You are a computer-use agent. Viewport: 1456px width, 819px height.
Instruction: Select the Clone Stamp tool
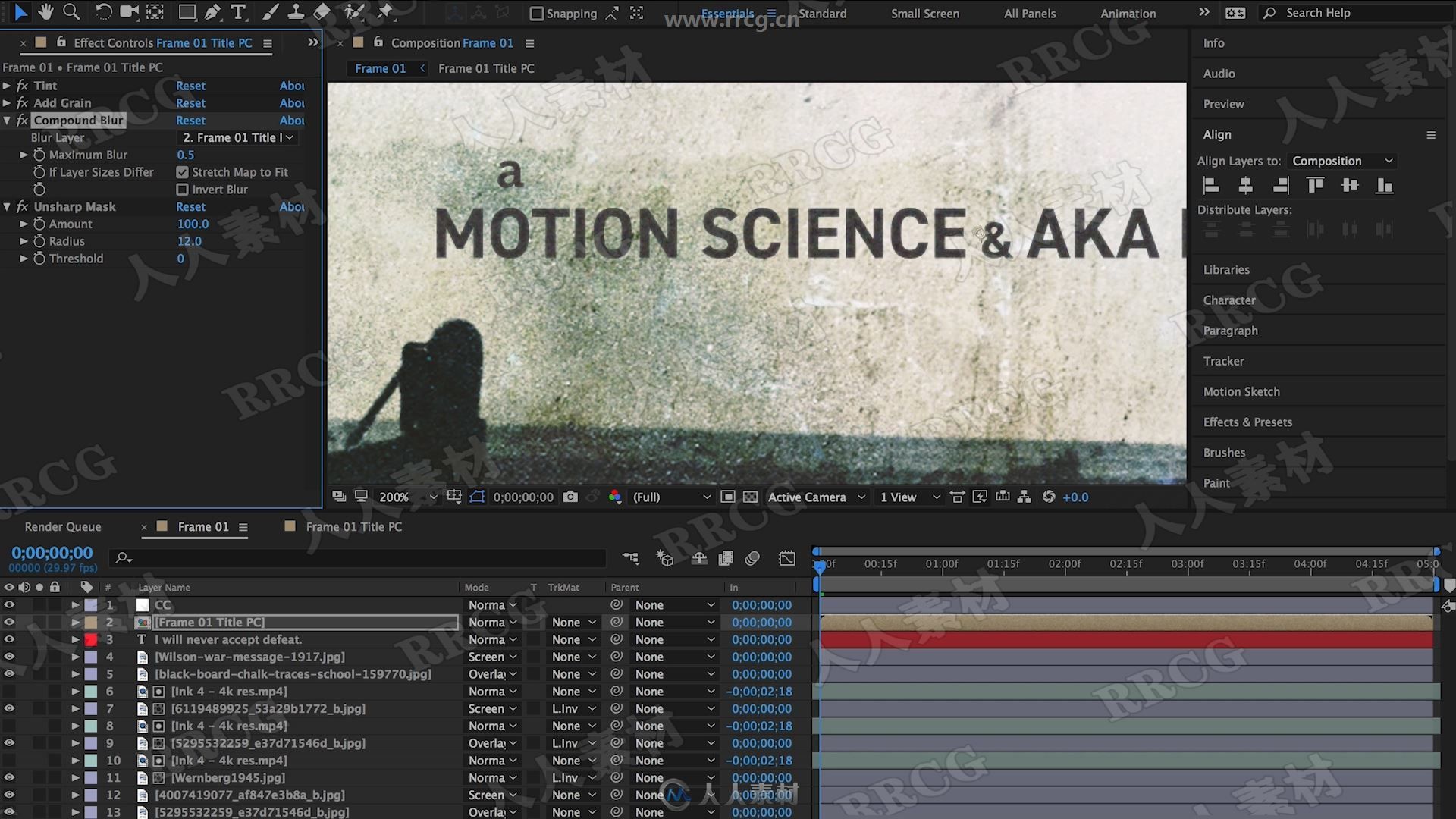296,12
